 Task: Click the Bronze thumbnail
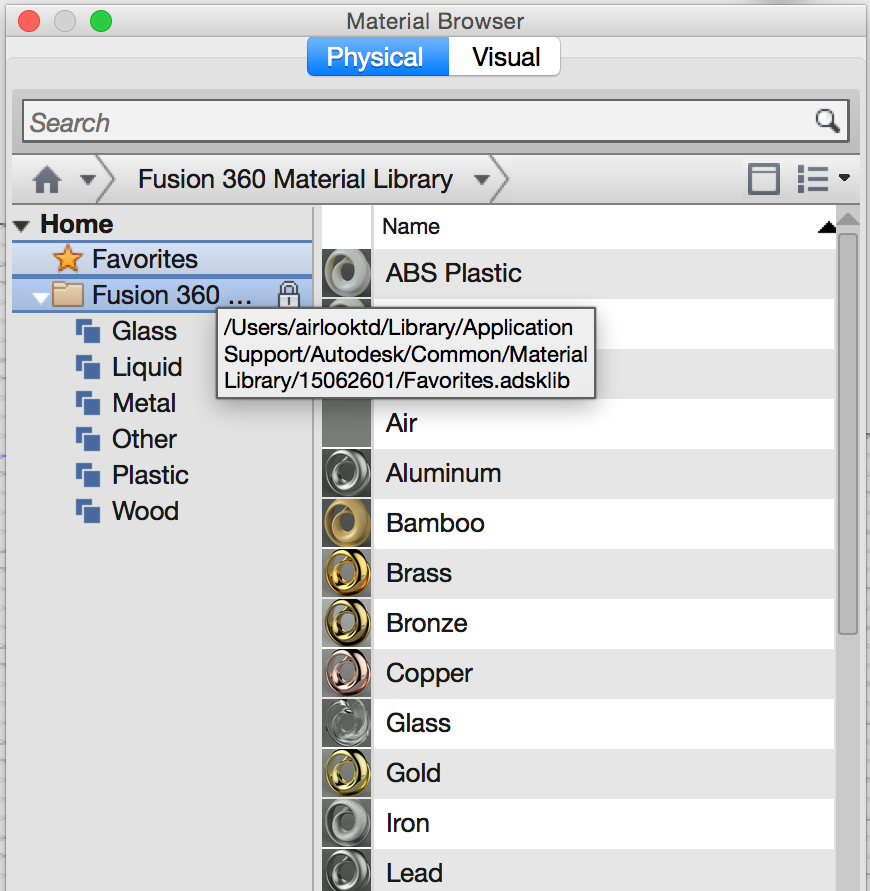(347, 623)
